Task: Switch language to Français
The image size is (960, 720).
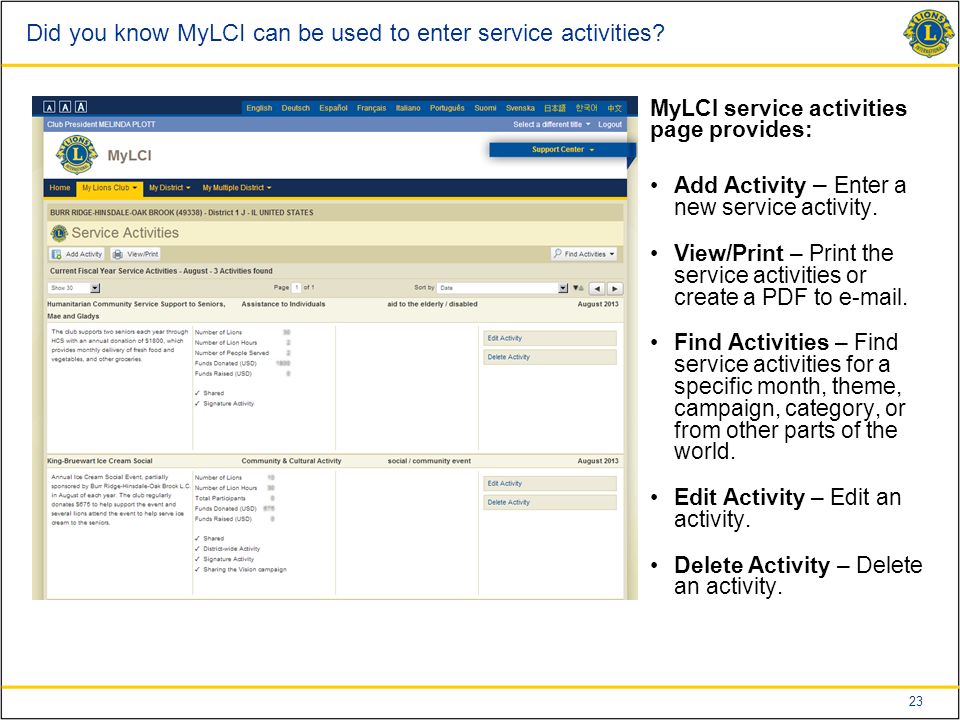Action: (x=372, y=108)
